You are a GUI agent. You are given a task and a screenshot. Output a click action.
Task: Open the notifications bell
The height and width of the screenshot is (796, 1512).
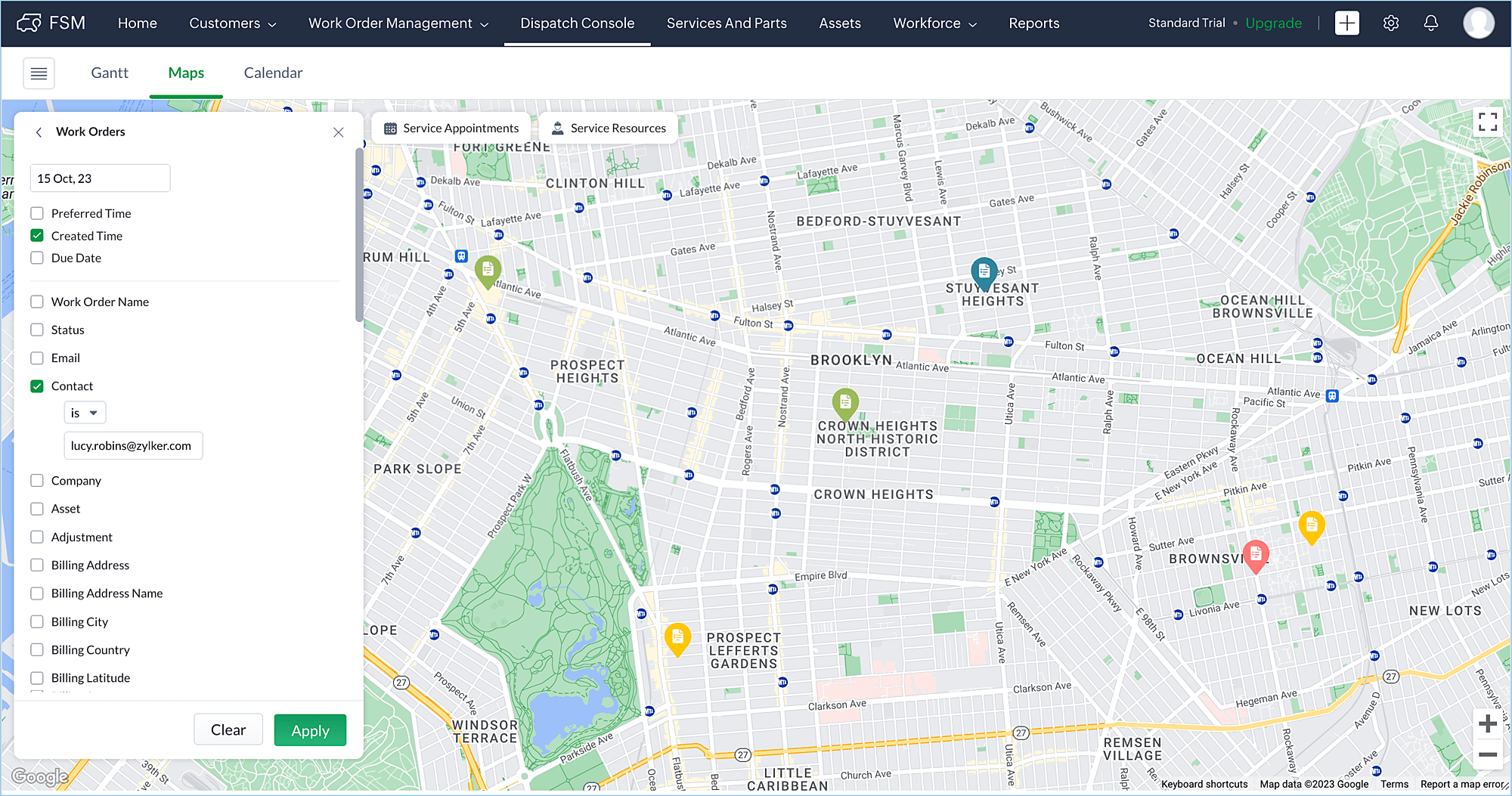click(1431, 23)
